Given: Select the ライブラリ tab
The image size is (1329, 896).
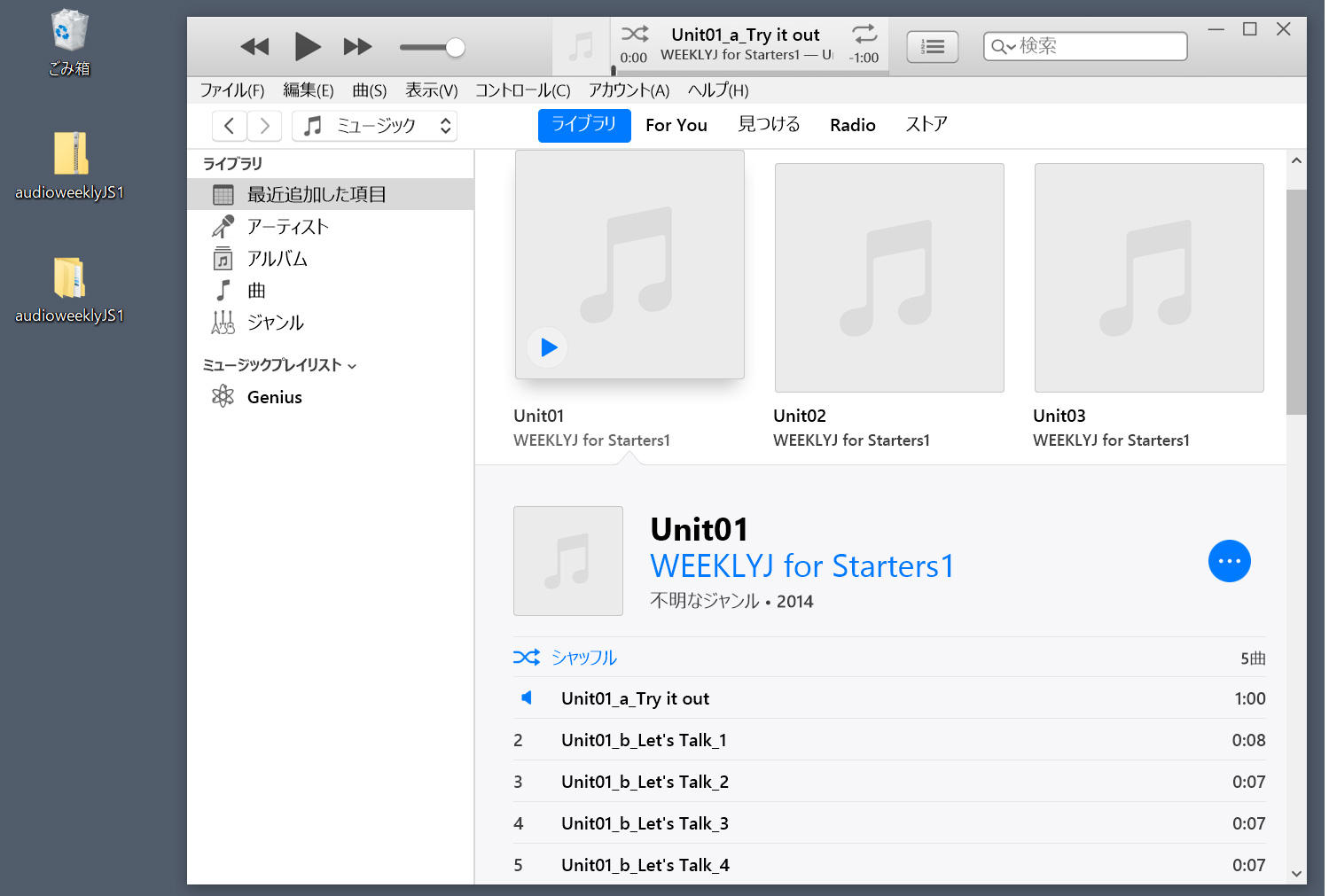Looking at the screenshot, I should (584, 125).
